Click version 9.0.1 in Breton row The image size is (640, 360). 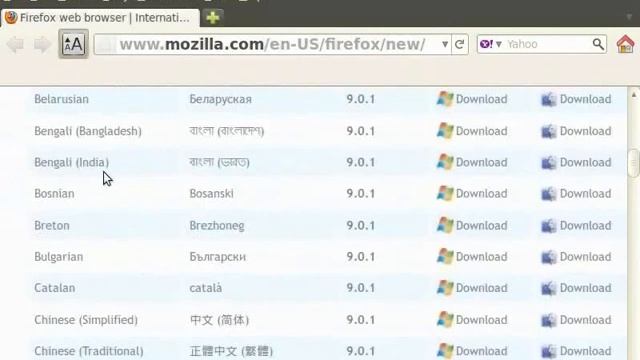click(x=361, y=225)
